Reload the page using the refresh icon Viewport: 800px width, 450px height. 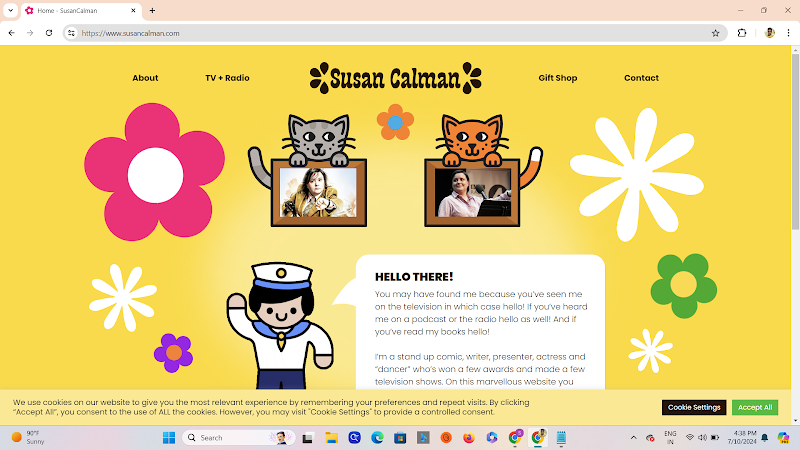(x=49, y=33)
